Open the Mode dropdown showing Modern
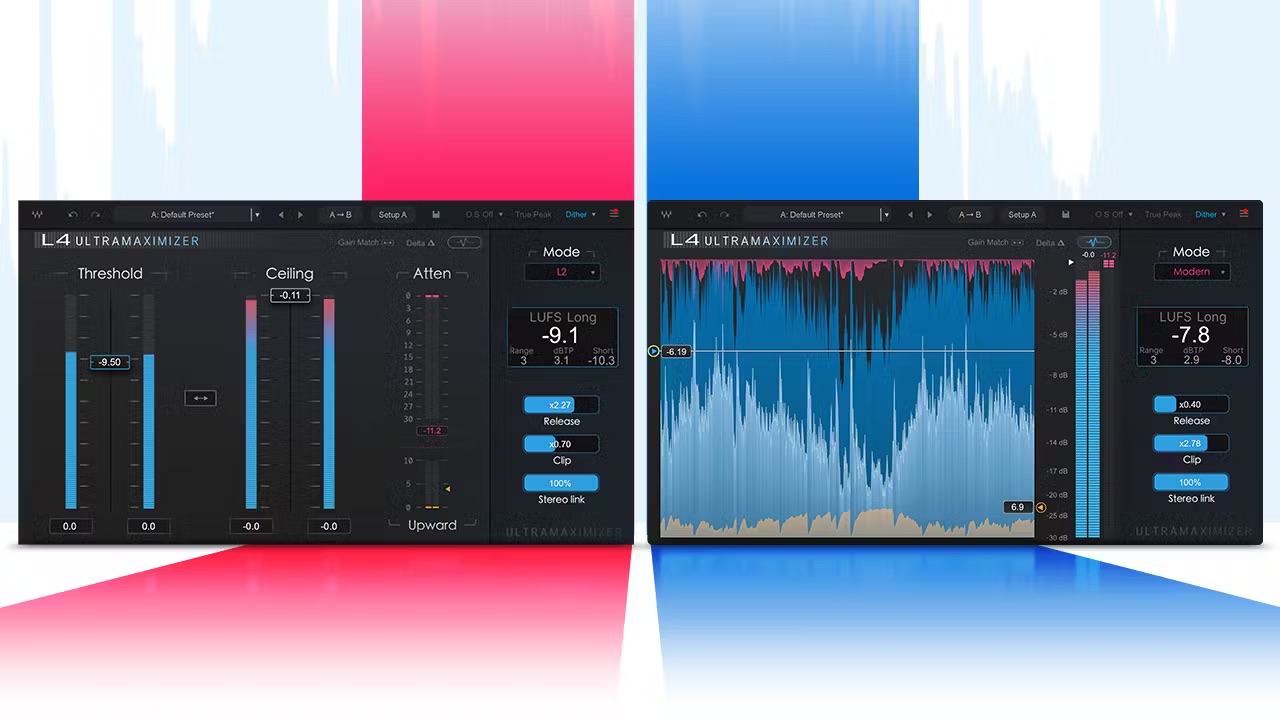 (x=1191, y=272)
